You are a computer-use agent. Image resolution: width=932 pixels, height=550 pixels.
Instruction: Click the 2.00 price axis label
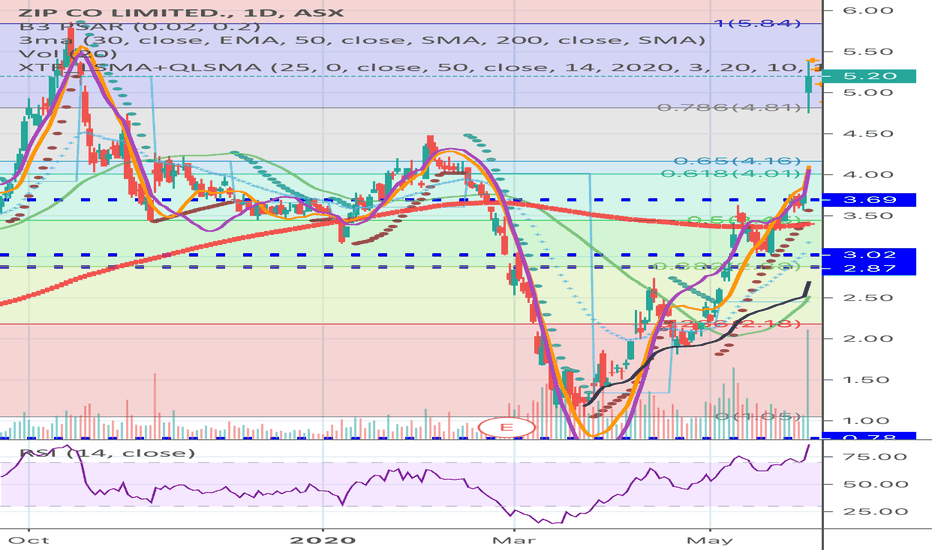point(868,338)
